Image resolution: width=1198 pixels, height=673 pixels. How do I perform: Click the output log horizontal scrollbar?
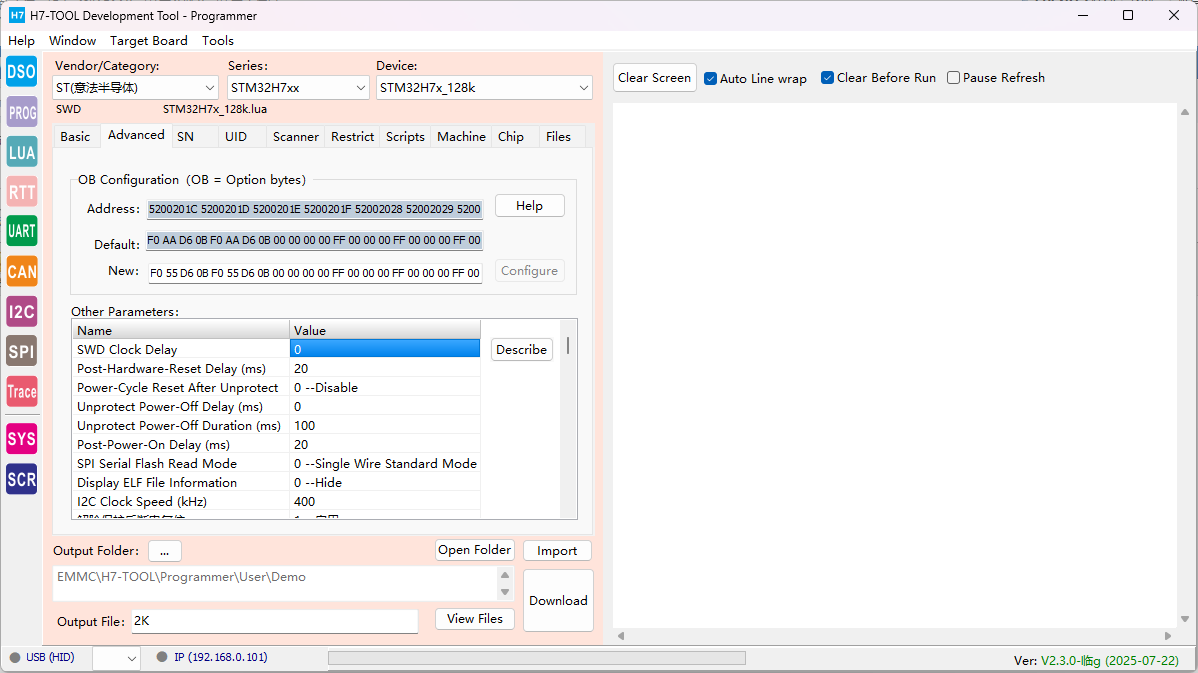coord(894,636)
